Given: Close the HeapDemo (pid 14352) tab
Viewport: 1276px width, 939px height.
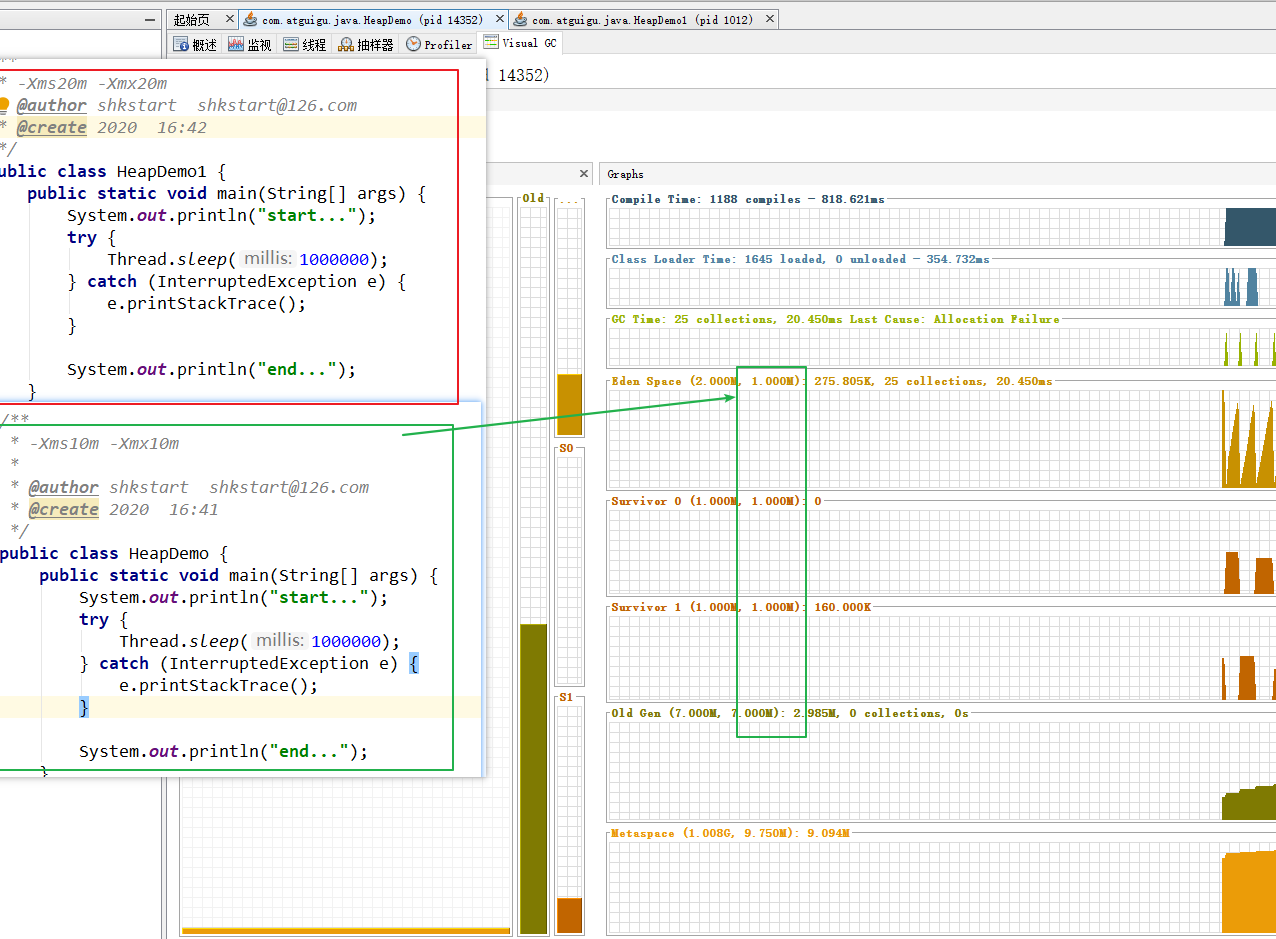Looking at the screenshot, I should point(498,20).
